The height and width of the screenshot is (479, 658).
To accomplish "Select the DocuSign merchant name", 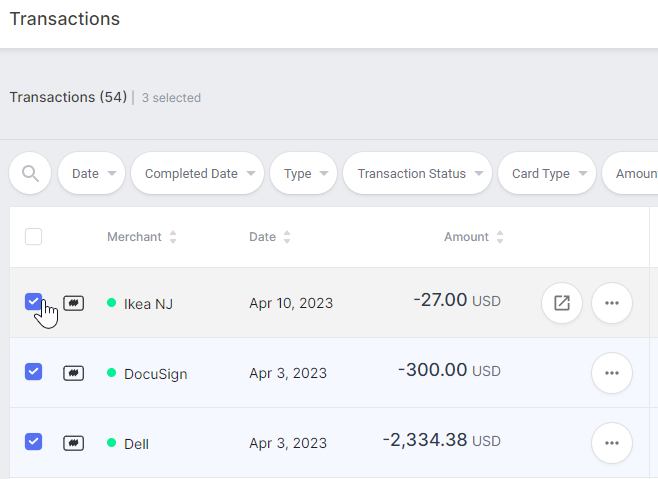I will click(156, 374).
